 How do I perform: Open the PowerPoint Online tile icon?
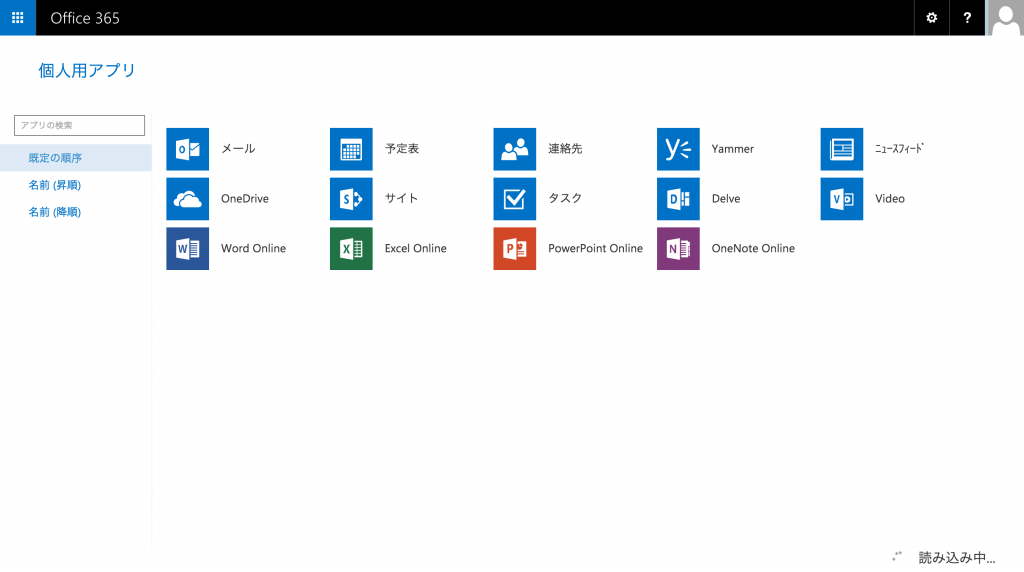click(x=515, y=248)
